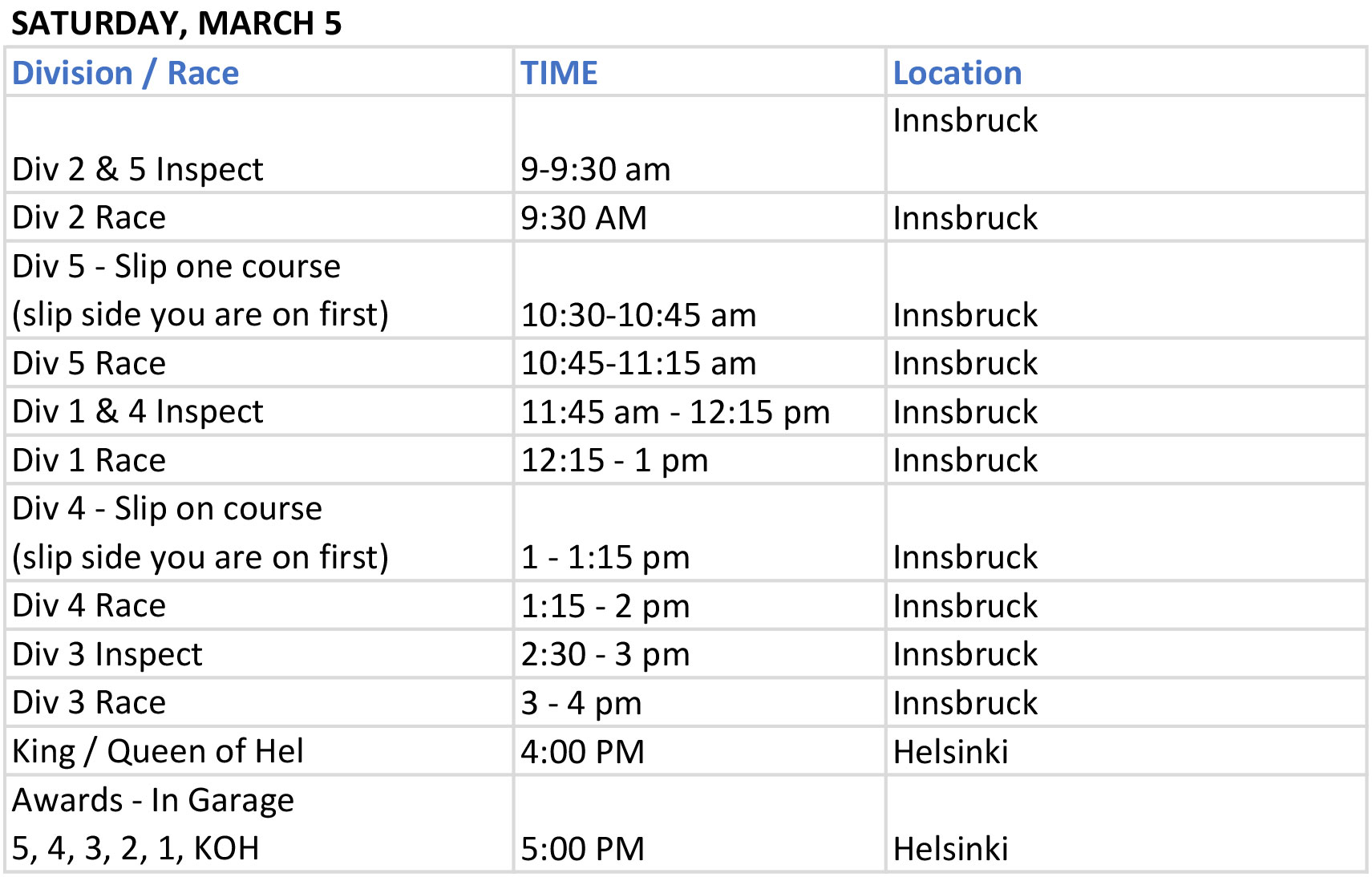Select the "11:45 am - 12:15 pm" cell

coord(675,412)
